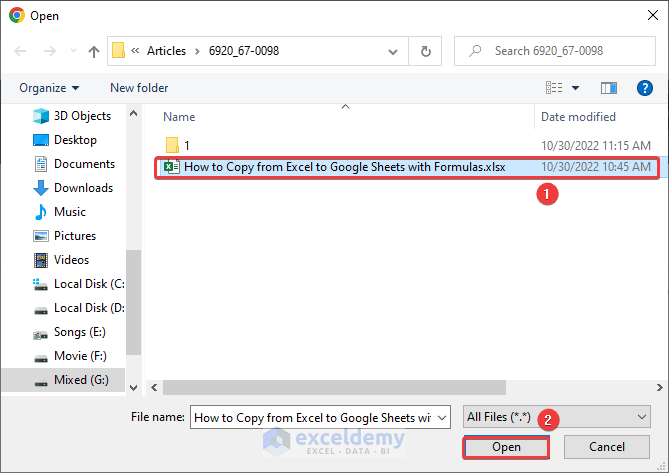This screenshot has width=669, height=473.
Task: Click the Back navigation arrow
Action: tap(20, 51)
